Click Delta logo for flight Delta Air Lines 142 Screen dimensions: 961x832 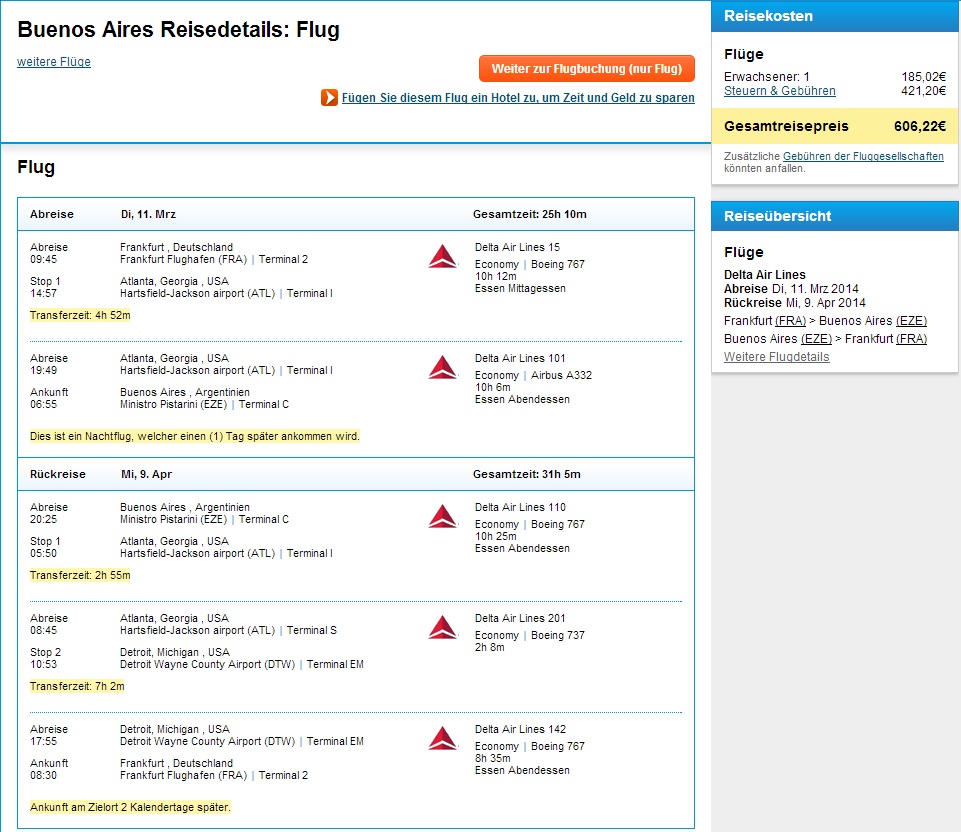(443, 738)
